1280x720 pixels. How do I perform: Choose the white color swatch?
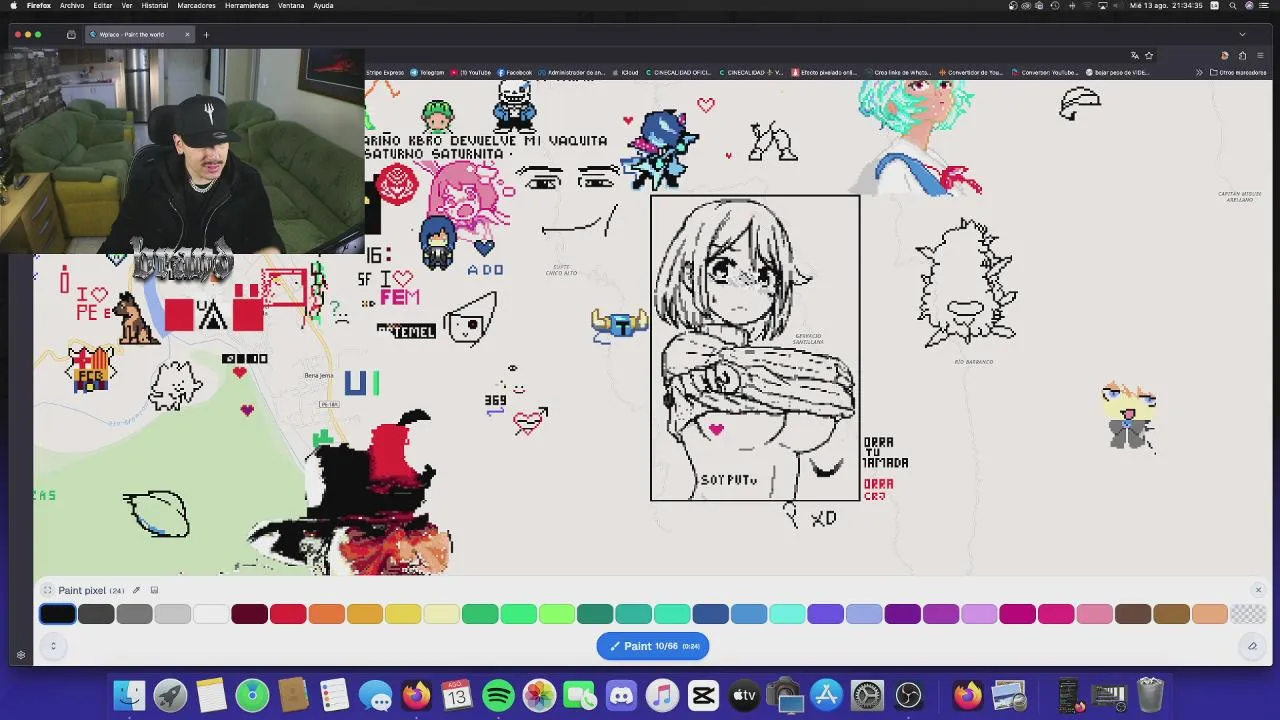(x=211, y=614)
